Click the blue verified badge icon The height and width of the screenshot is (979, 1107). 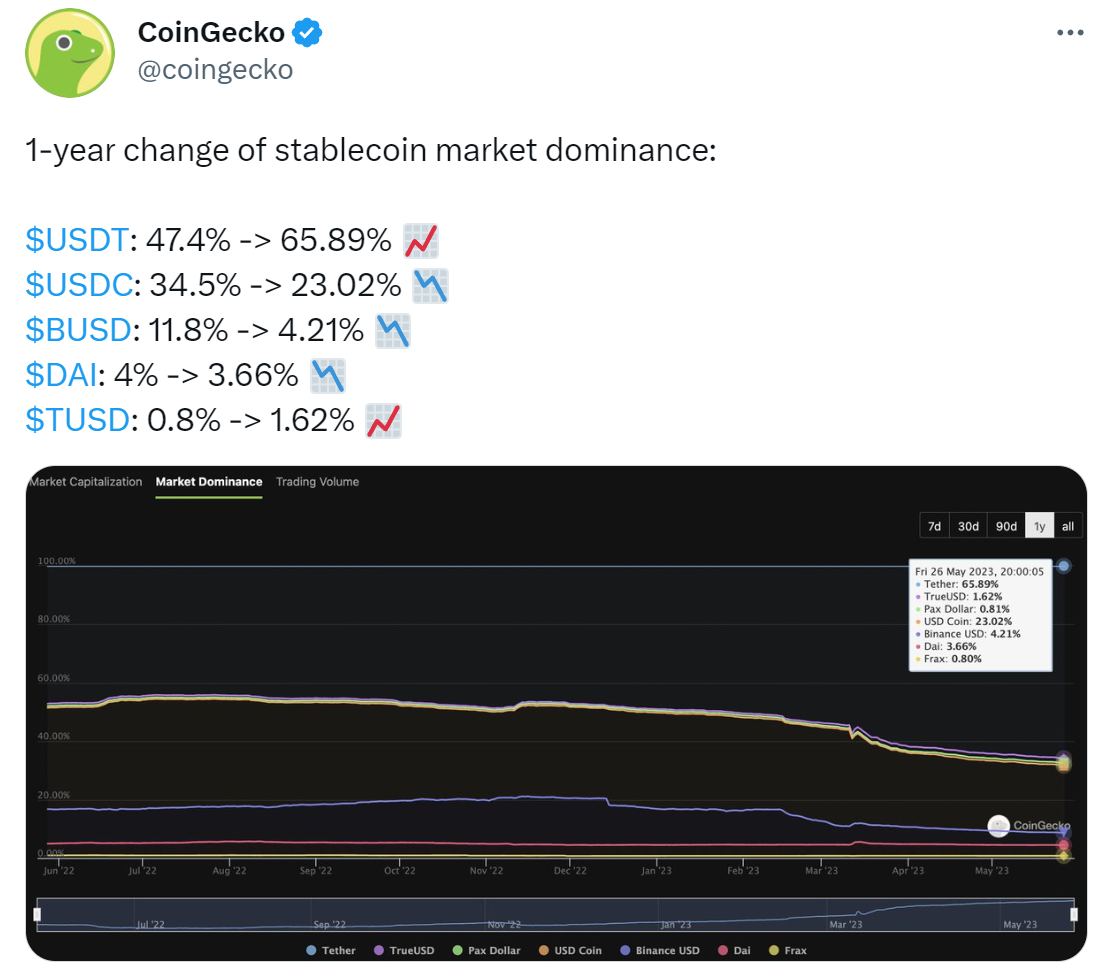[x=306, y=32]
